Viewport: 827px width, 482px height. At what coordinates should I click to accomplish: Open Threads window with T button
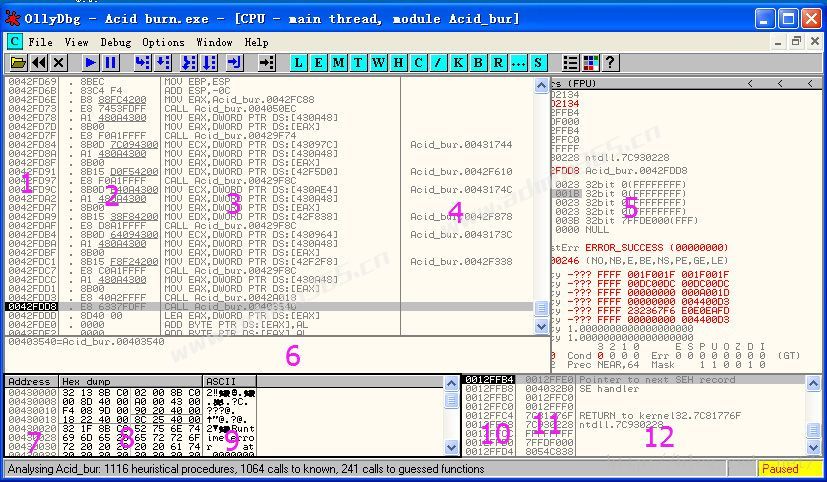tap(359, 63)
